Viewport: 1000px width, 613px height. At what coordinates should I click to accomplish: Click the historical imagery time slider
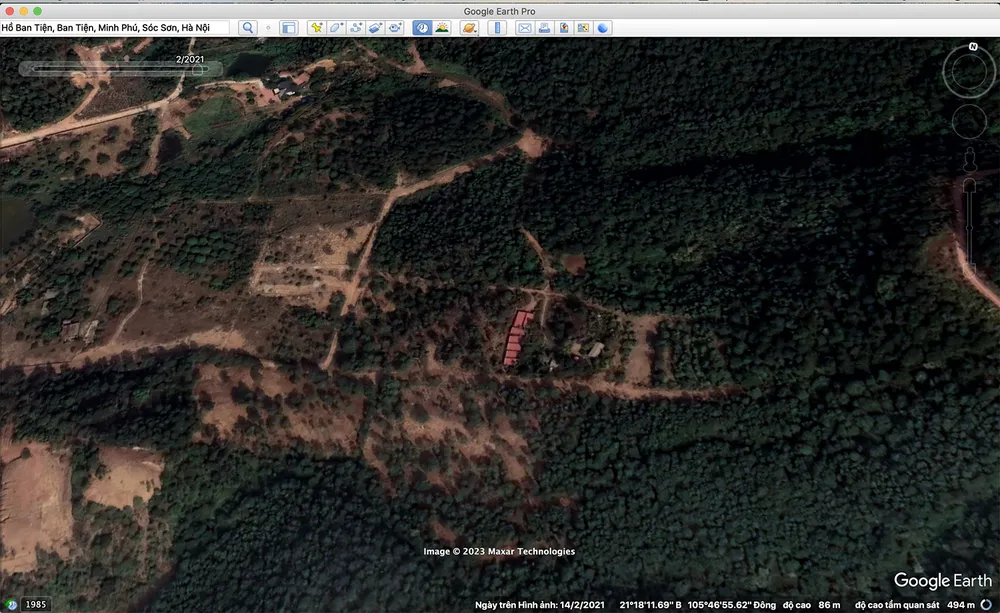(115, 70)
